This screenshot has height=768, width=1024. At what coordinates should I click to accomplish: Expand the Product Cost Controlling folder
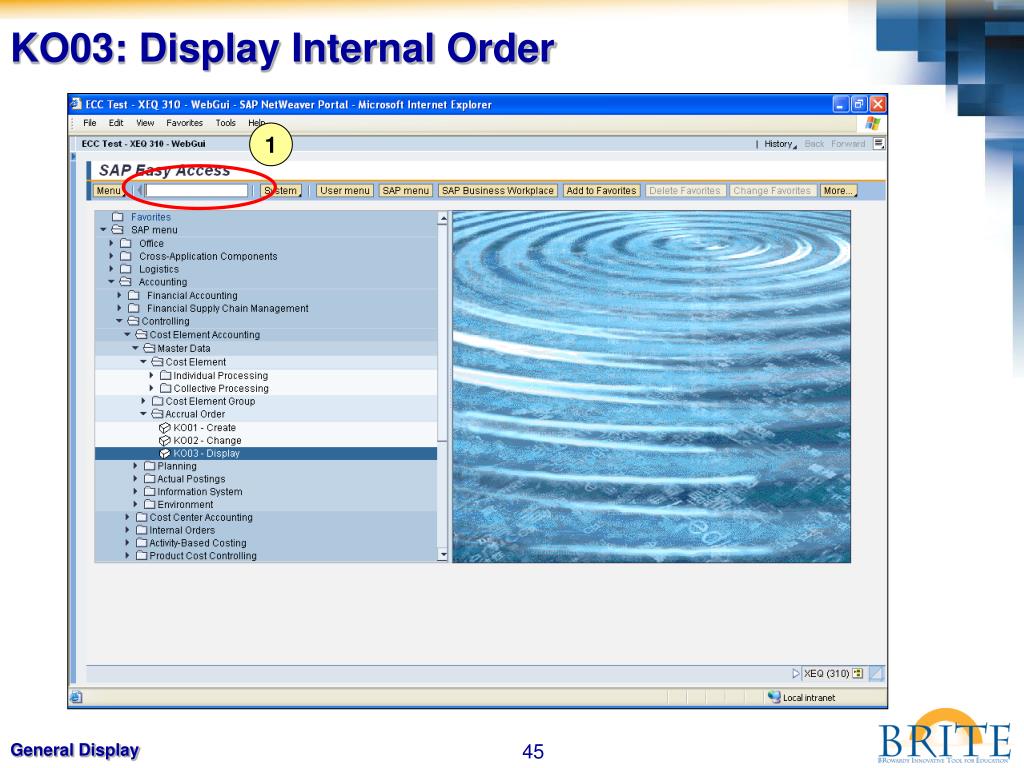point(127,556)
